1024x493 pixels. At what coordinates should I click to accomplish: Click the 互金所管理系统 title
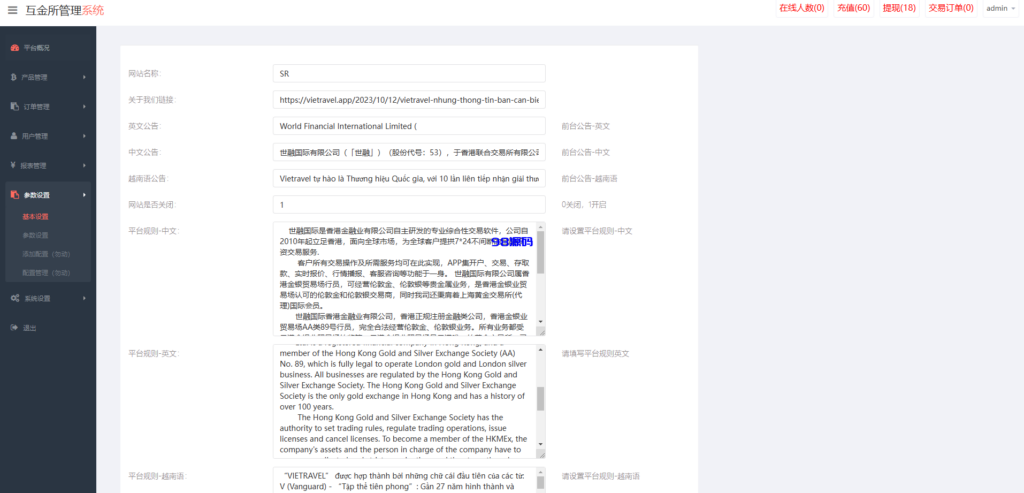click(x=65, y=10)
